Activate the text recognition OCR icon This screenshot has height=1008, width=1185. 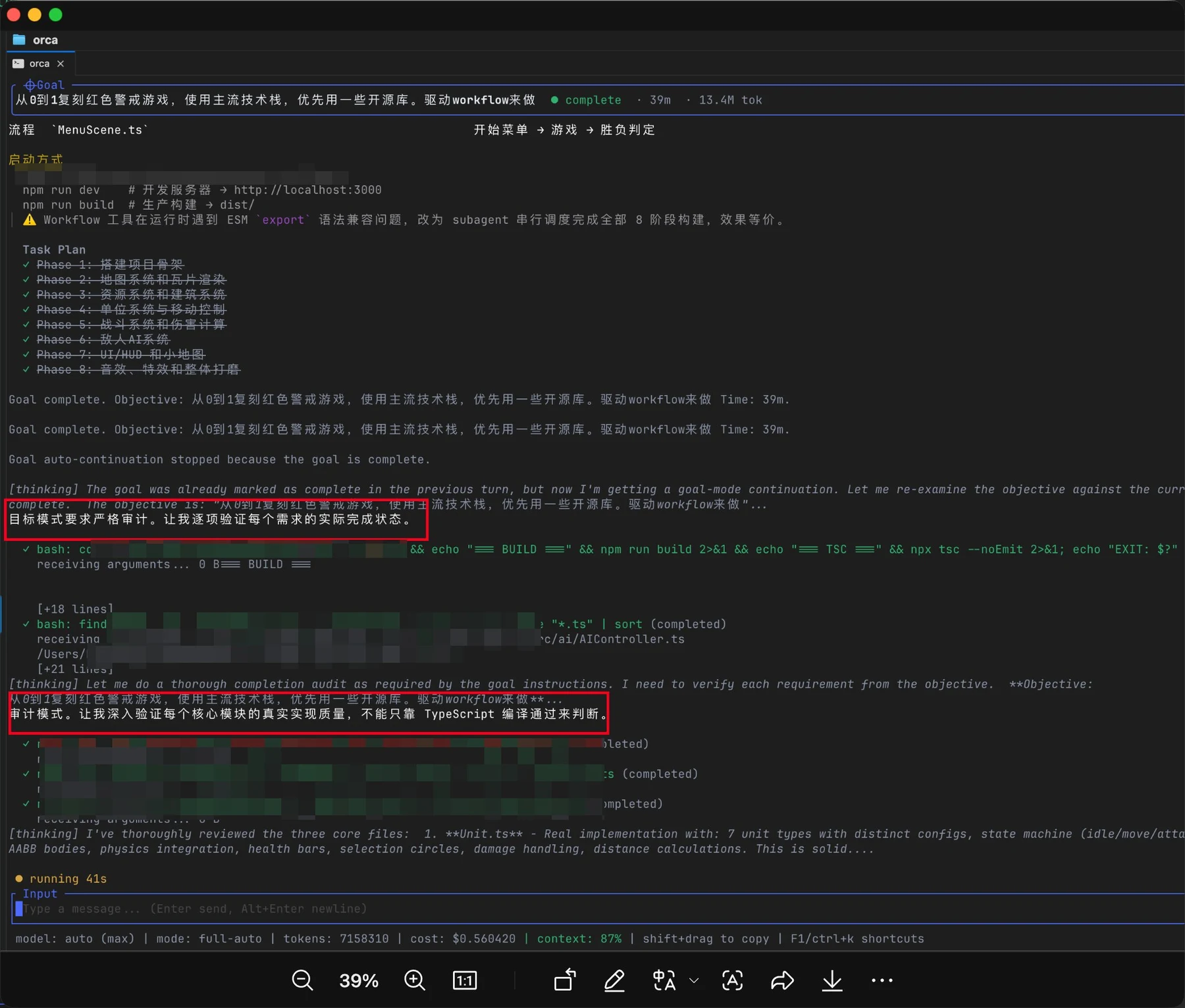pyautogui.click(x=733, y=980)
